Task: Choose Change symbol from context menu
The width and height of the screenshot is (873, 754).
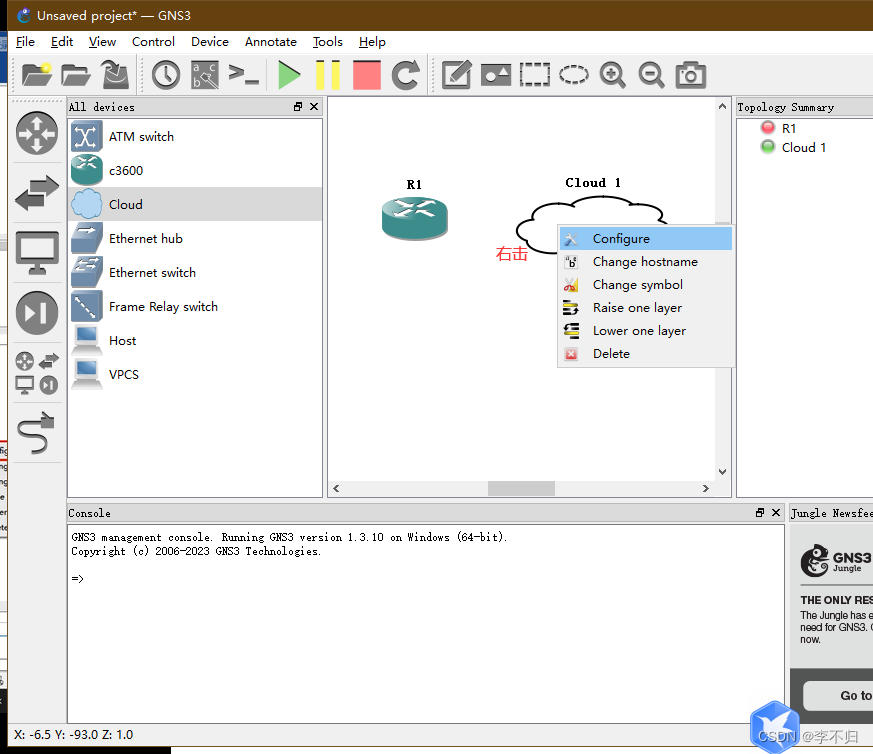Action: pyautogui.click(x=646, y=285)
